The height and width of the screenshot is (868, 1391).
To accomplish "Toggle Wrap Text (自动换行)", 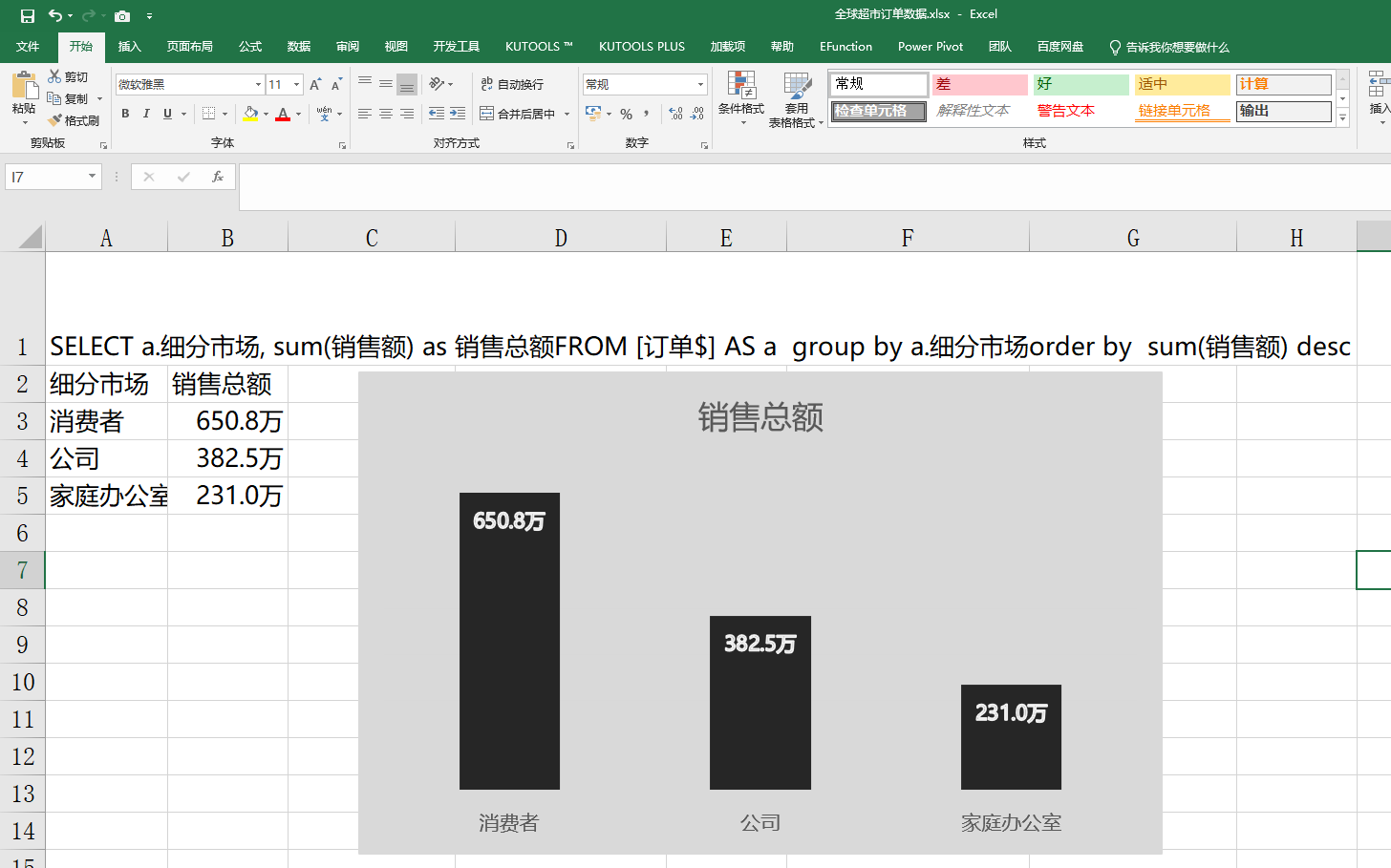I will click(x=512, y=84).
